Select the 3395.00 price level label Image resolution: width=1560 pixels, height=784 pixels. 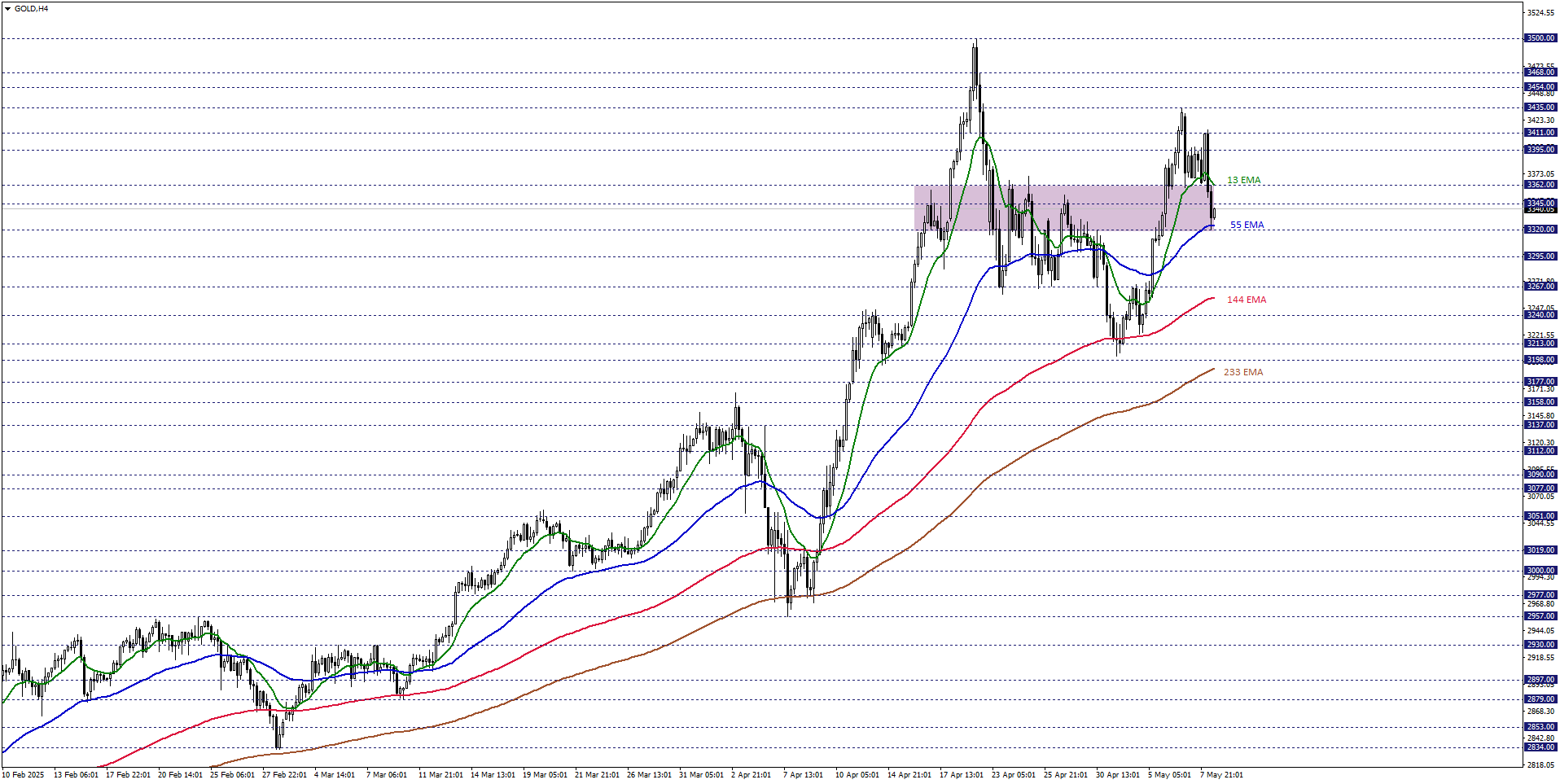1540,150
